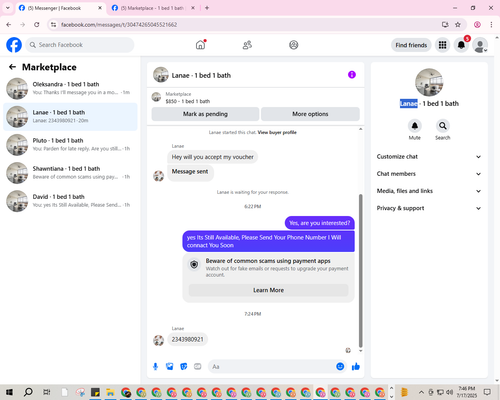Click the 2343980921 message bubble
This screenshot has height=400, width=500.
(x=187, y=339)
